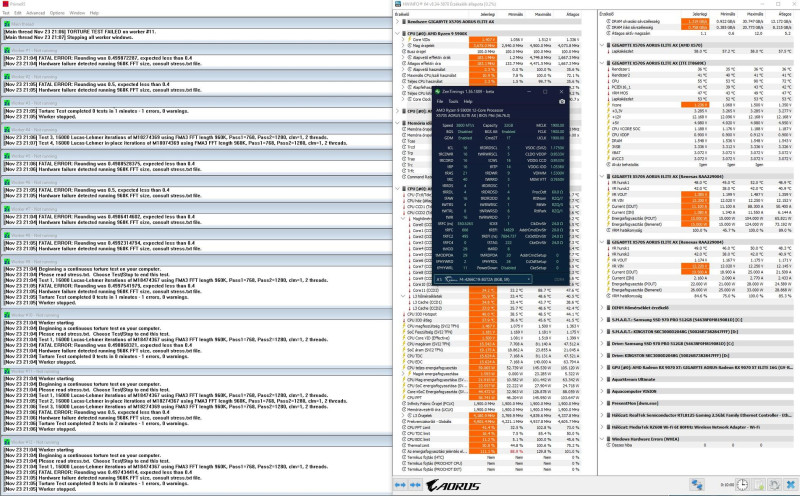Select VBAT voltage row in ITE group
This screenshot has width=800, height=496.
[x=699, y=153]
